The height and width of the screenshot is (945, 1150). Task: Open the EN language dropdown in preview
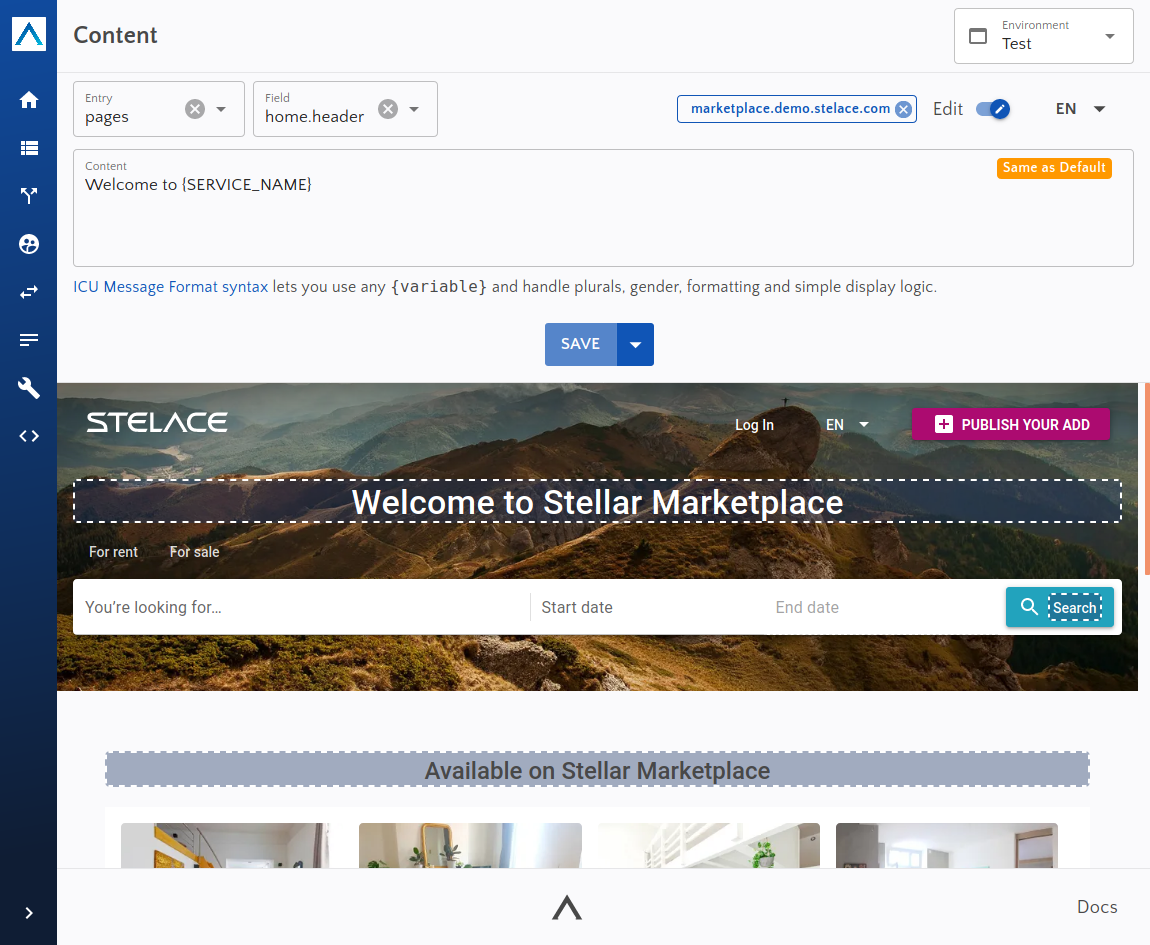point(847,425)
